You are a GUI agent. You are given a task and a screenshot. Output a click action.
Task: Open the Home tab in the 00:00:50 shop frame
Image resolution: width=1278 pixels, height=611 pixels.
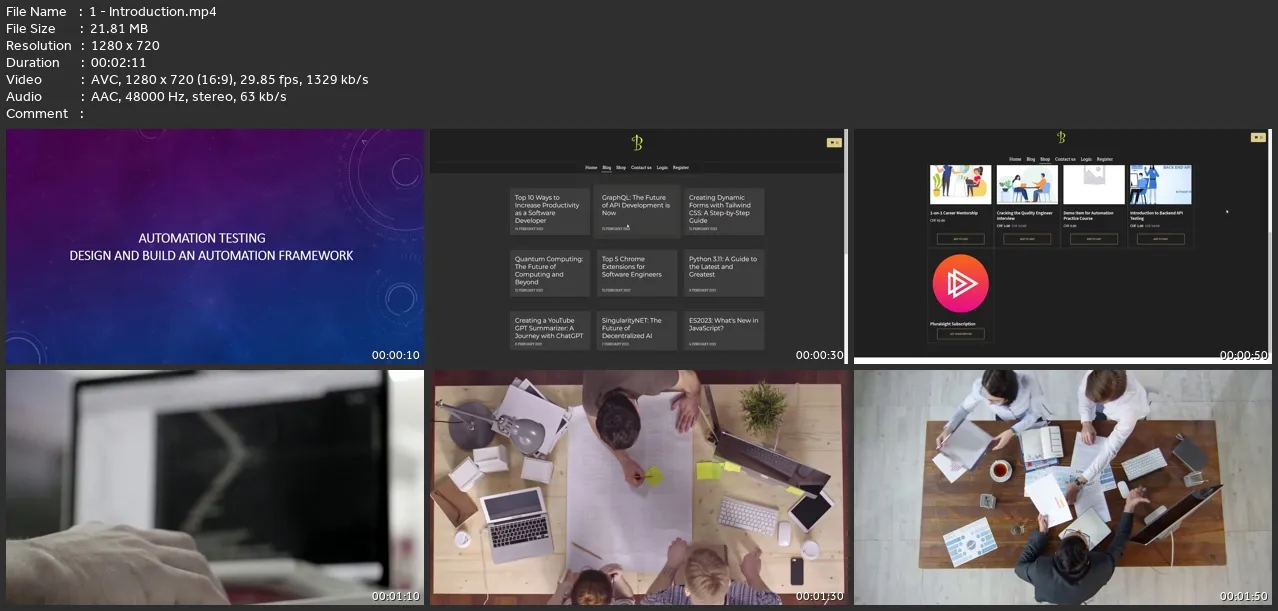click(1015, 159)
